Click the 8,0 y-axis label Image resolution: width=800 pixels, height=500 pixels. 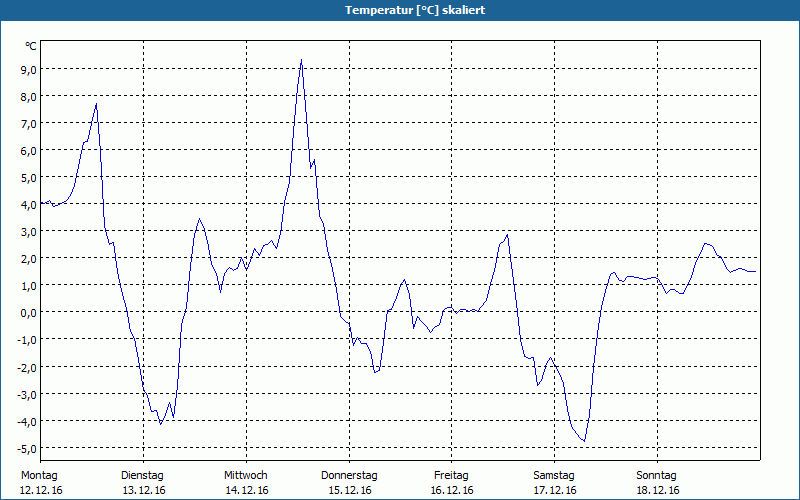[28, 96]
